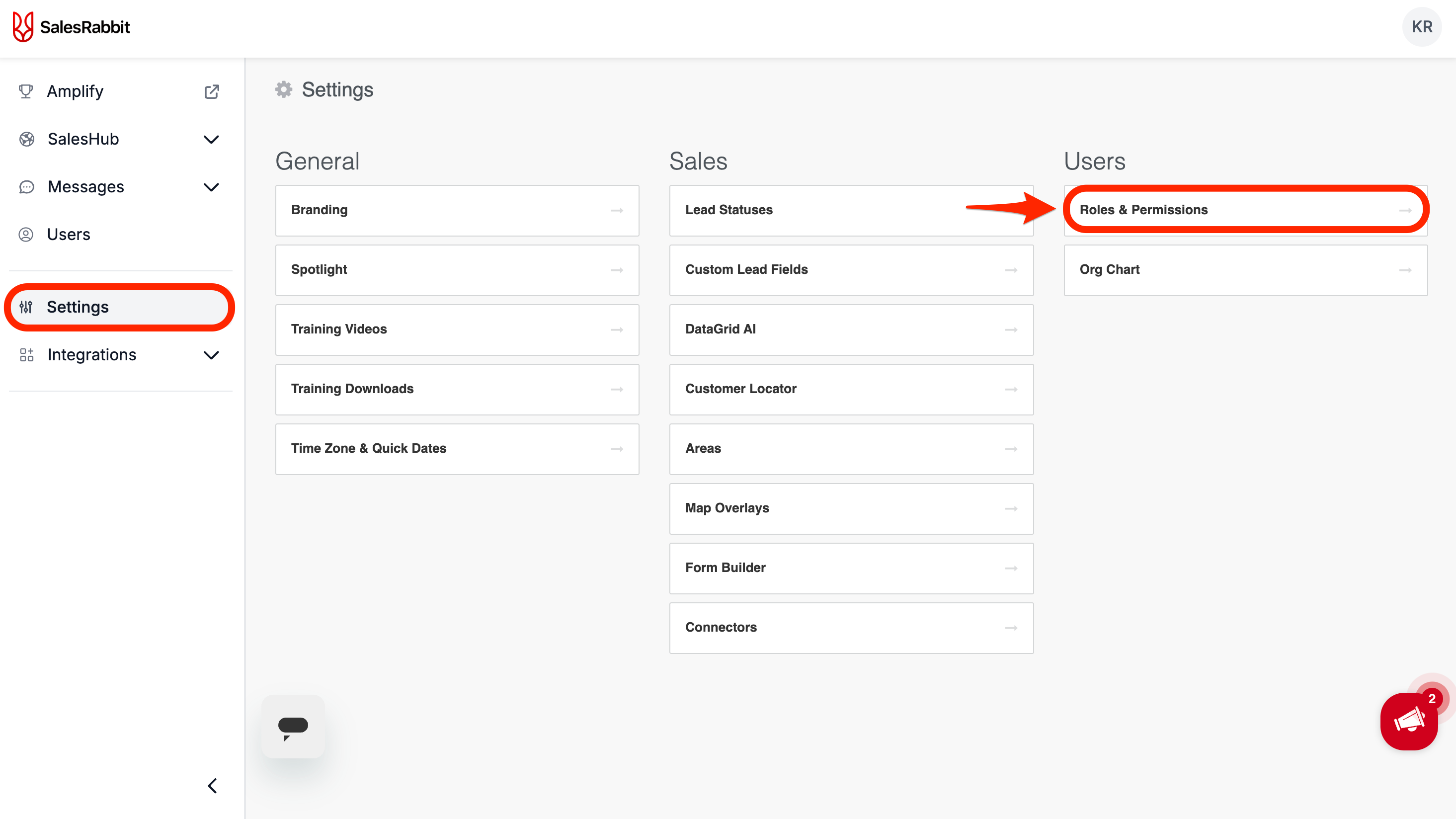Click the Amplify external link icon
Screen dimensions: 1456x819
pyautogui.click(x=211, y=91)
